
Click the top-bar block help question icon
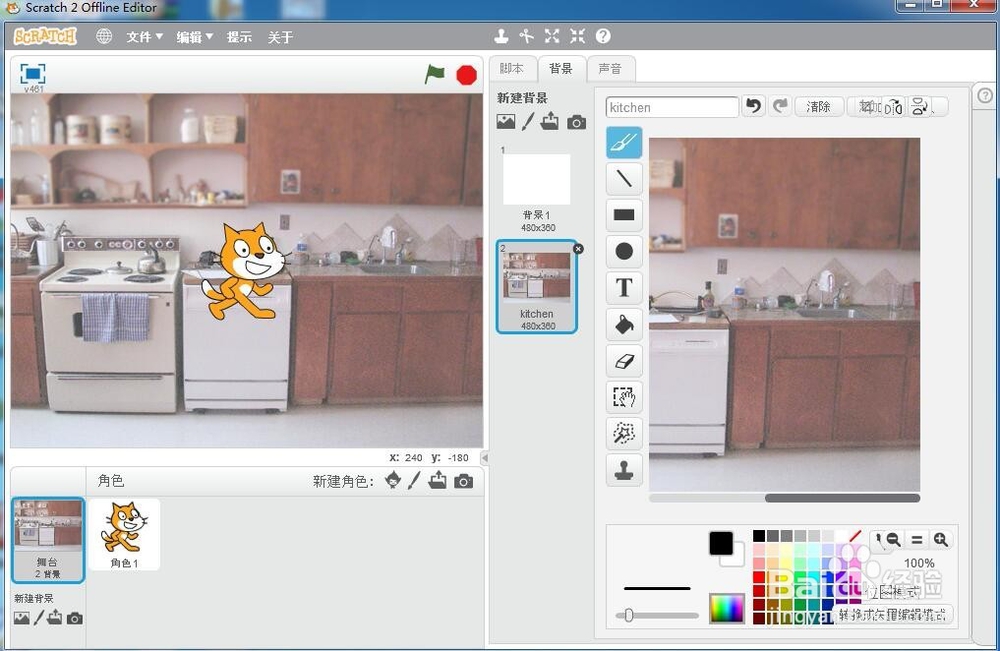coord(603,36)
